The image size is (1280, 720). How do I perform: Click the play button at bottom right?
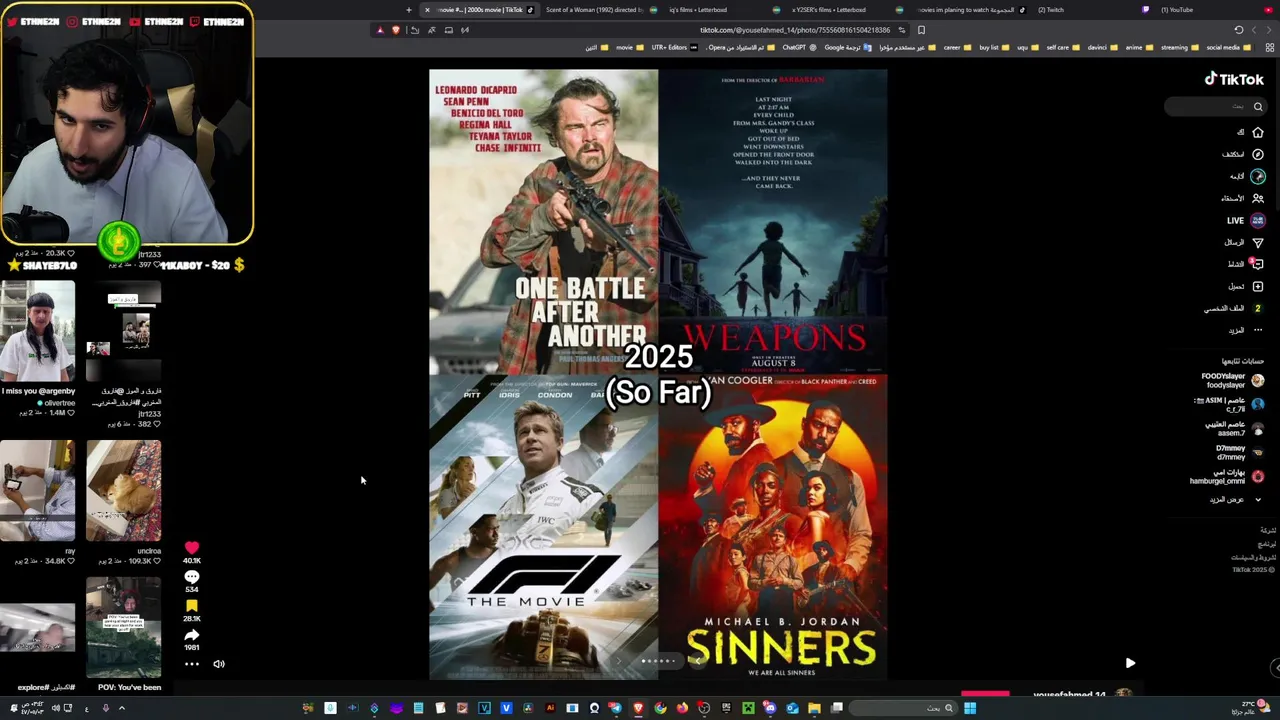click(1130, 663)
